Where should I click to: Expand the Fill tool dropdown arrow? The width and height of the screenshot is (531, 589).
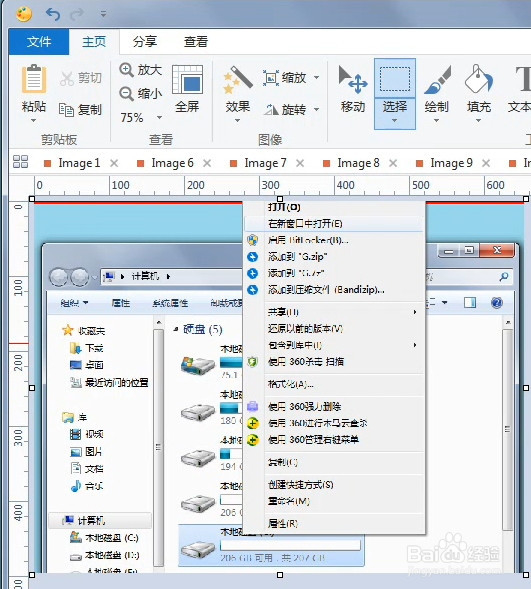click(x=478, y=121)
